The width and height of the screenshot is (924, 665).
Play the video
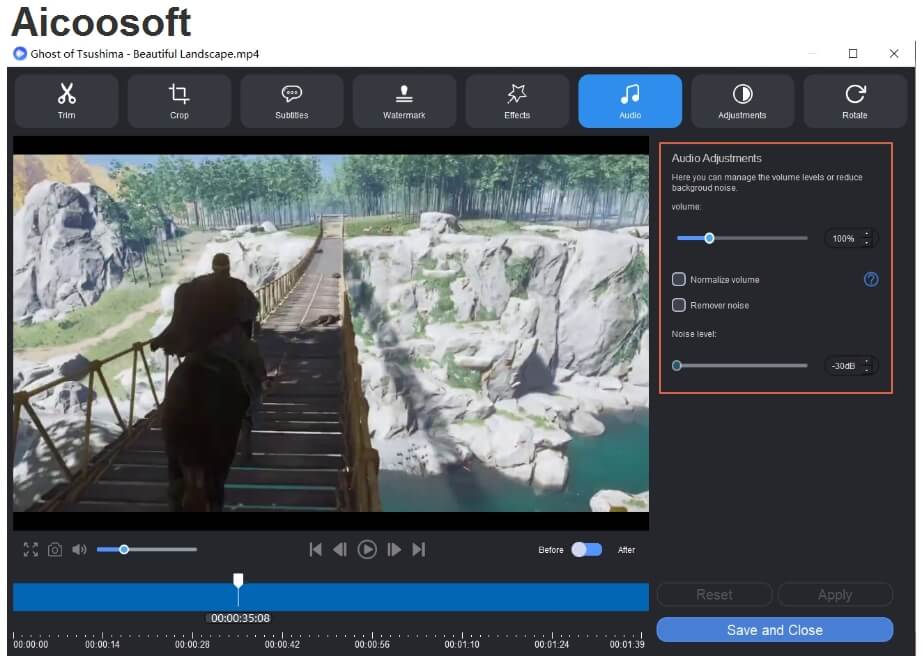coord(367,549)
